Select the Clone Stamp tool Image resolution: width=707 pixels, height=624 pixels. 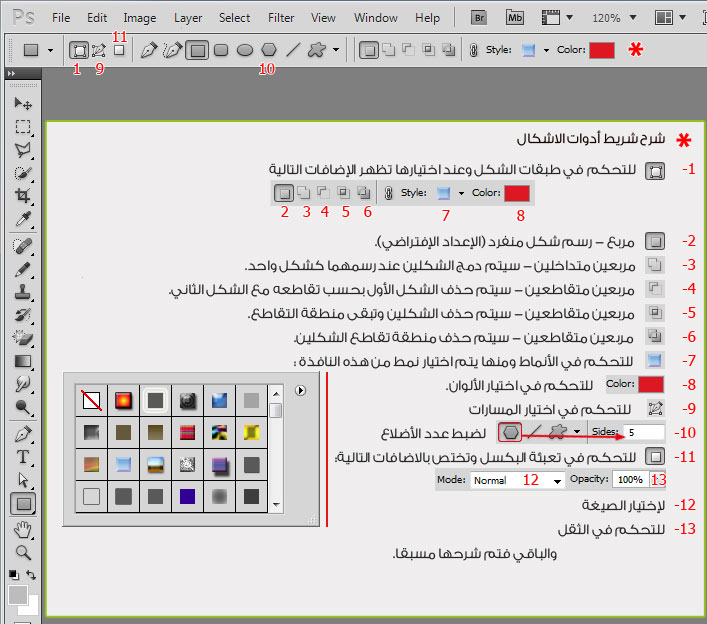pos(23,292)
